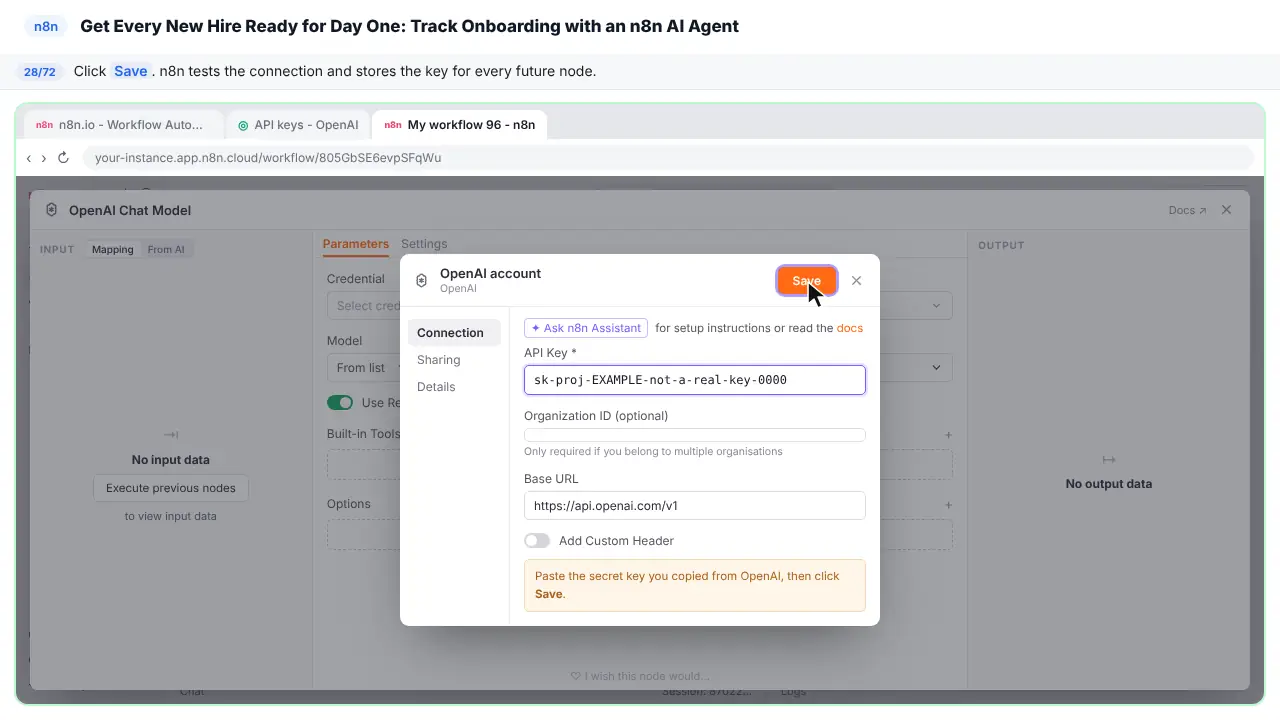Viewport: 1280px width, 720px height.
Task: Click the Organization ID field
Action: (x=694, y=435)
